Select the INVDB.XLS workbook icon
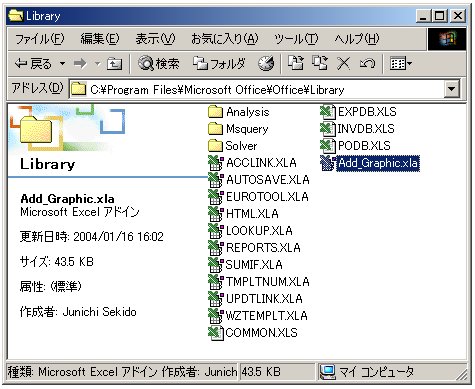Screen dimensions: 475x389 coord(327,129)
